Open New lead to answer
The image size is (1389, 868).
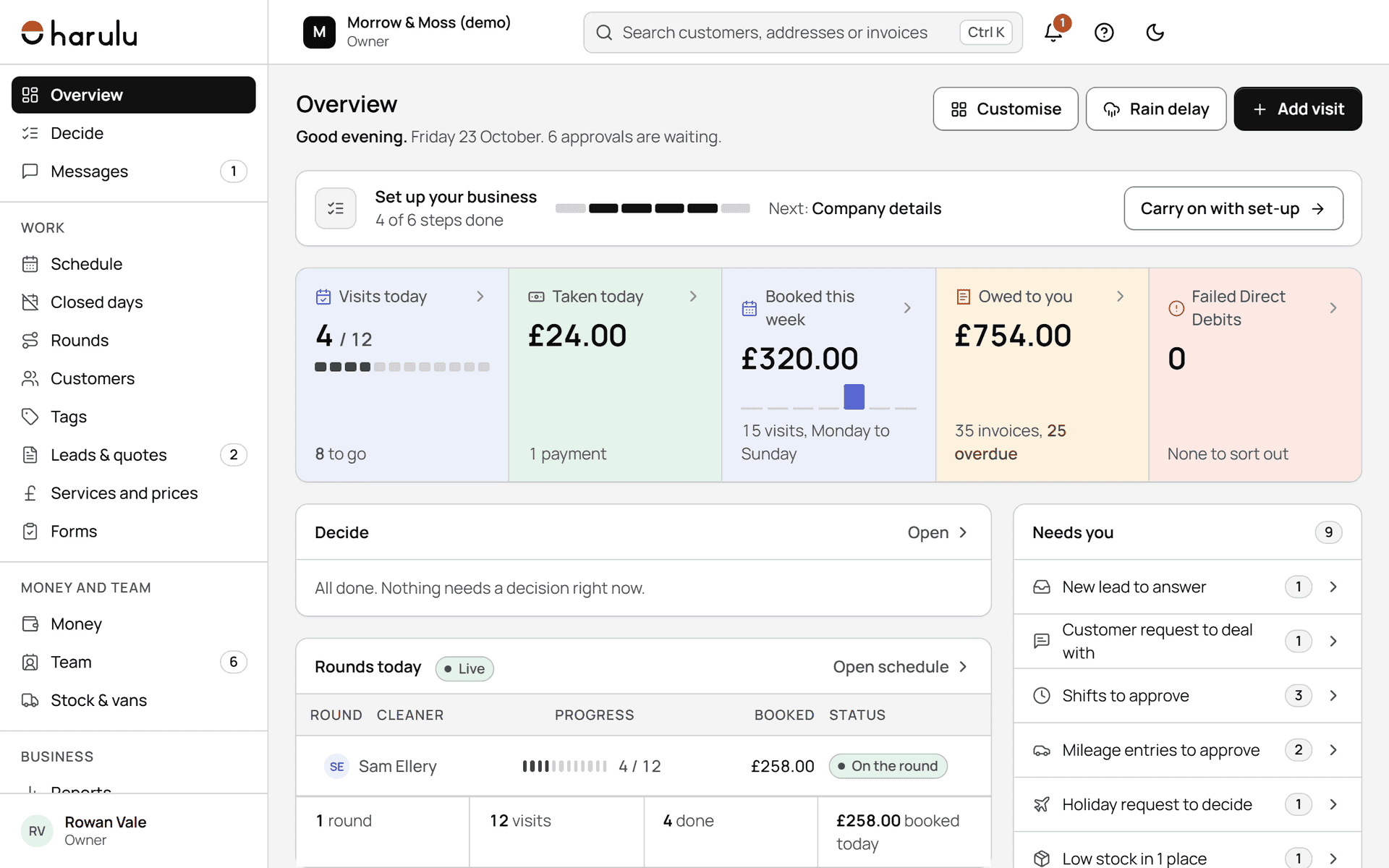point(1187,587)
